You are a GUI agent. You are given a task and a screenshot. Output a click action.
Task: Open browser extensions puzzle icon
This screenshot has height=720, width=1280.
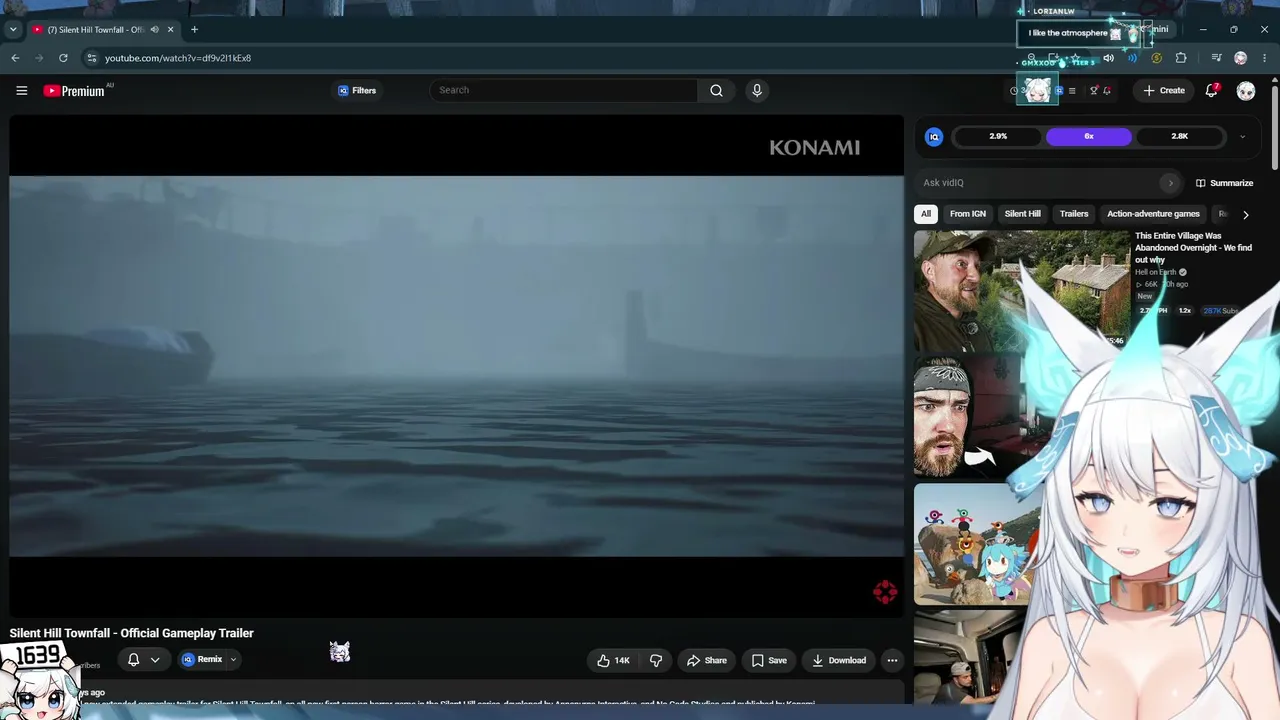(x=1181, y=58)
